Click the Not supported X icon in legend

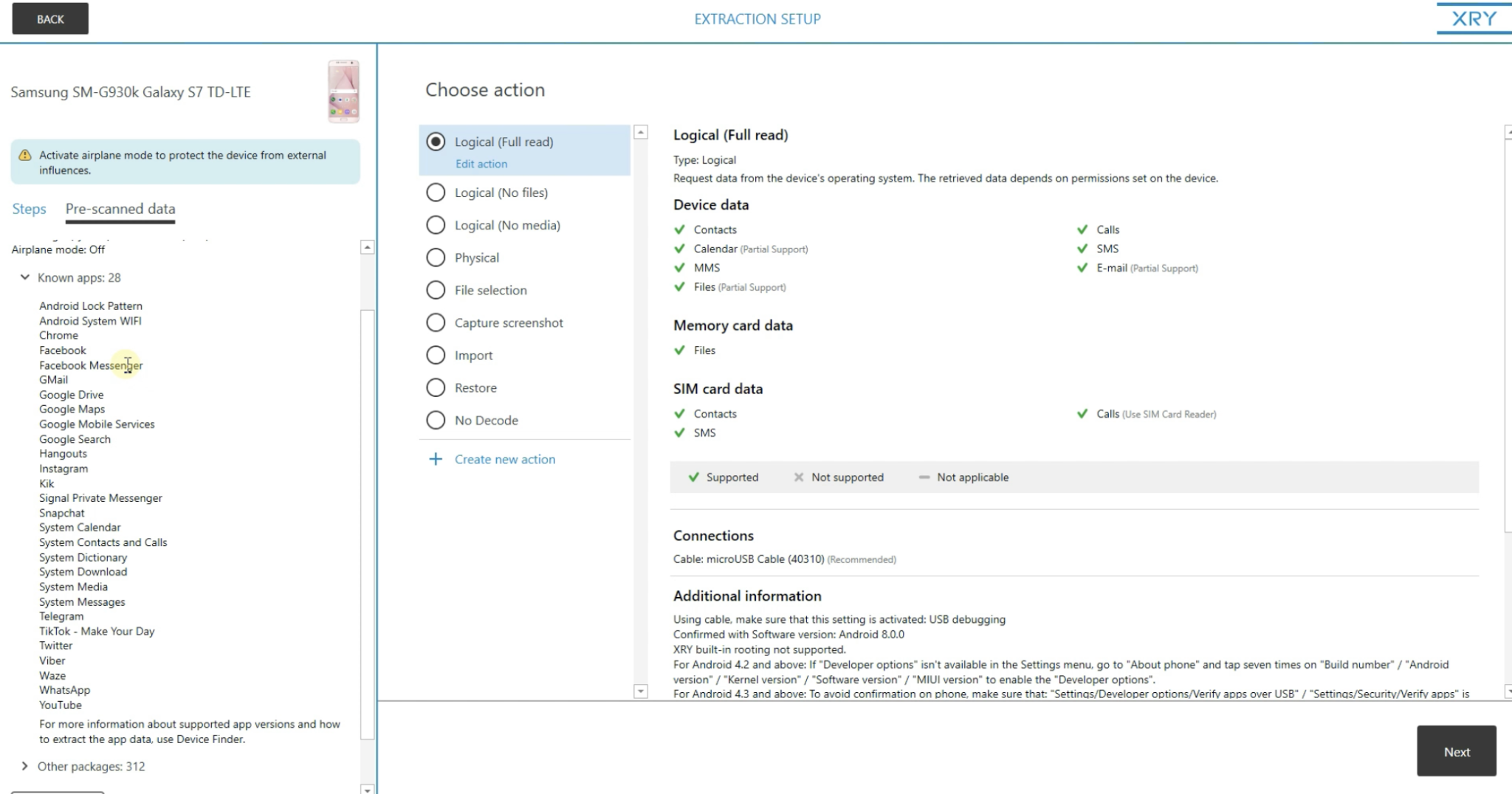[798, 477]
